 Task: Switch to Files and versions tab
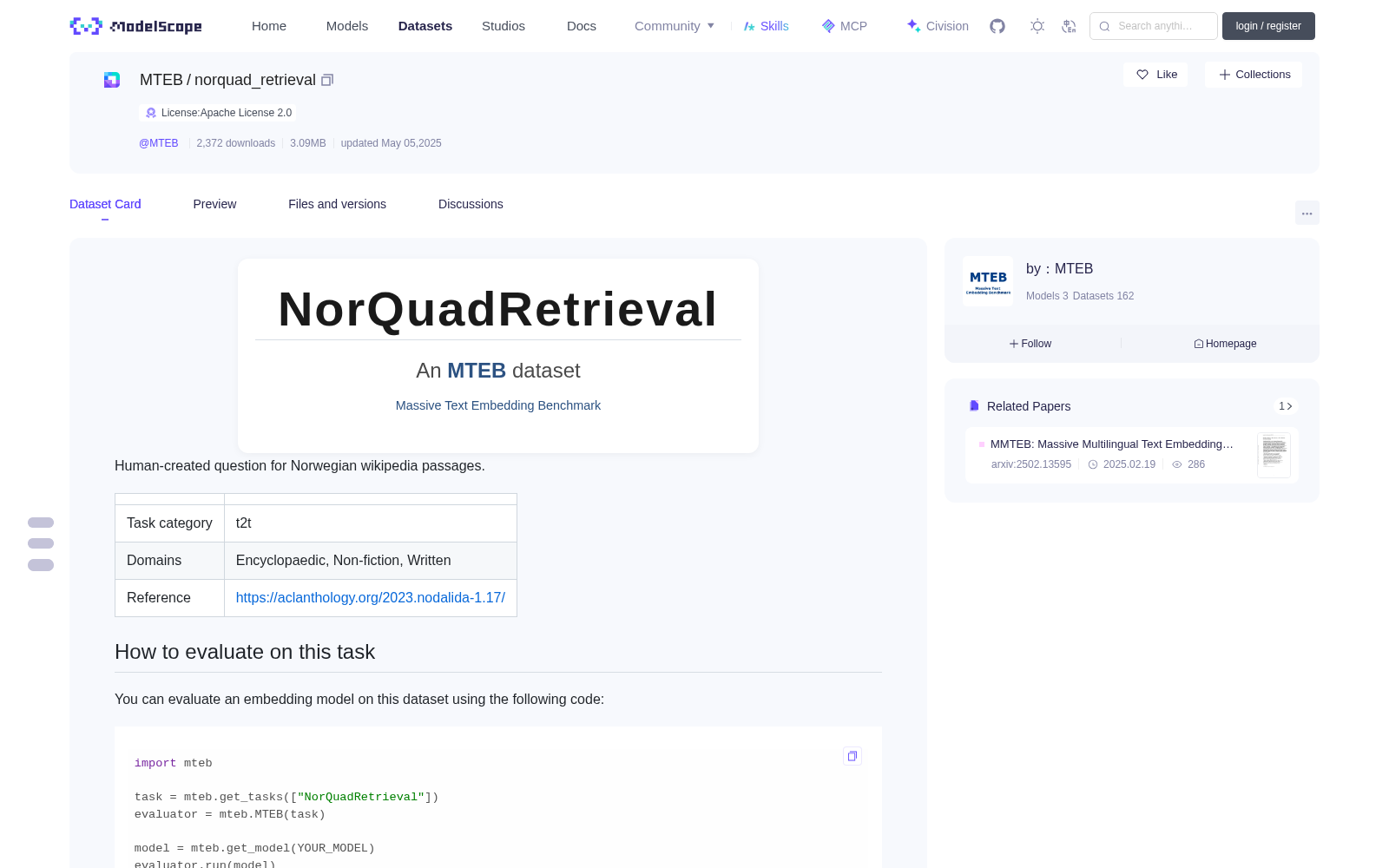coord(337,204)
